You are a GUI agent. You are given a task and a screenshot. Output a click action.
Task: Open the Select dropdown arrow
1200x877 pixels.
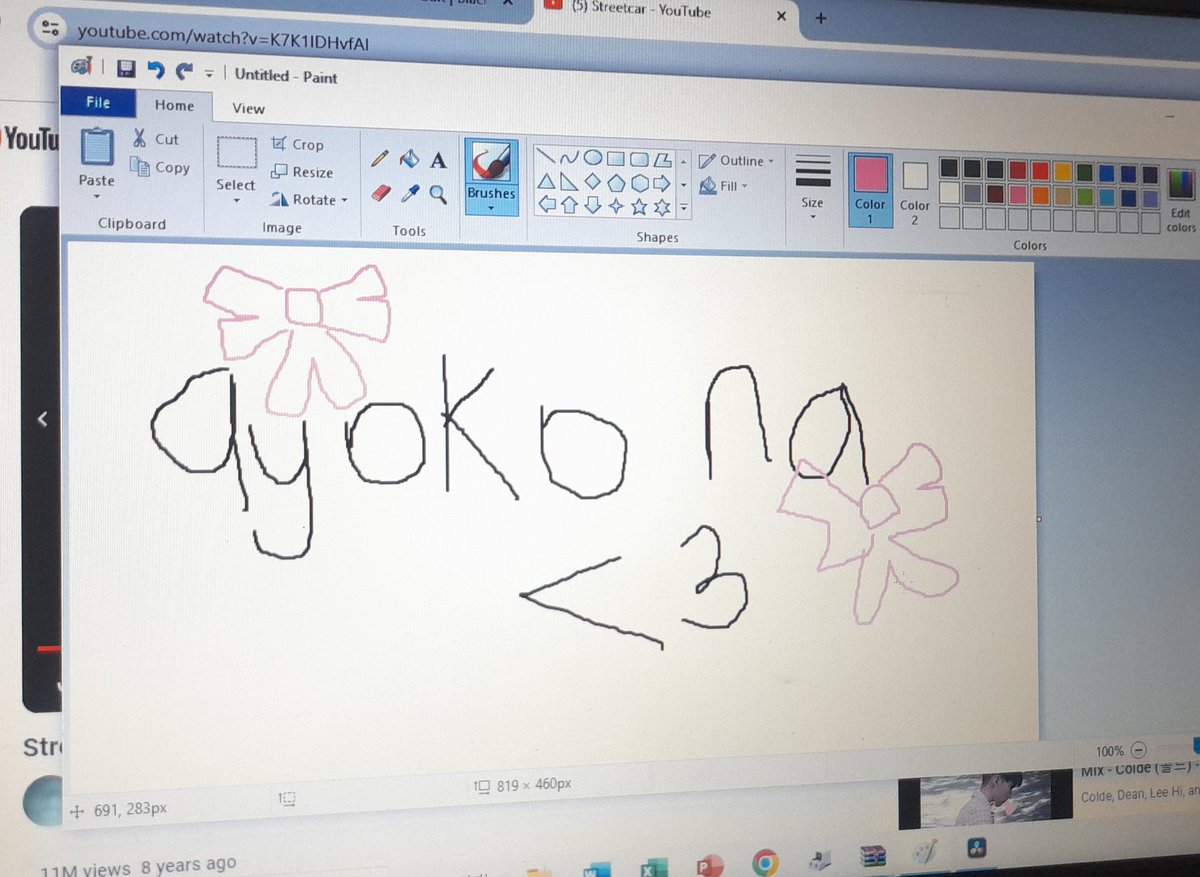pyautogui.click(x=237, y=200)
